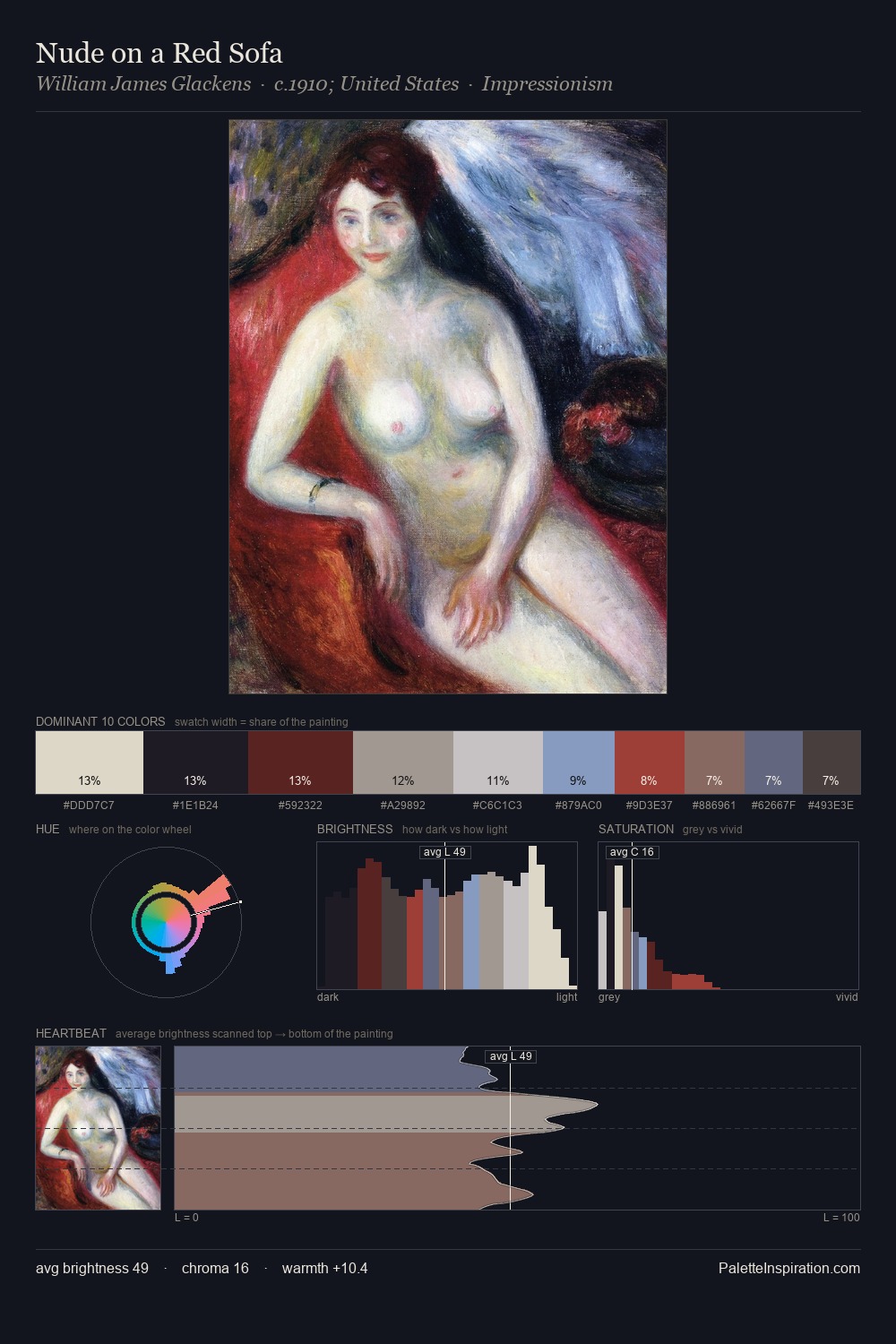Click artist name 'William James Glackens'
The height and width of the screenshot is (1344, 896).
(x=143, y=84)
